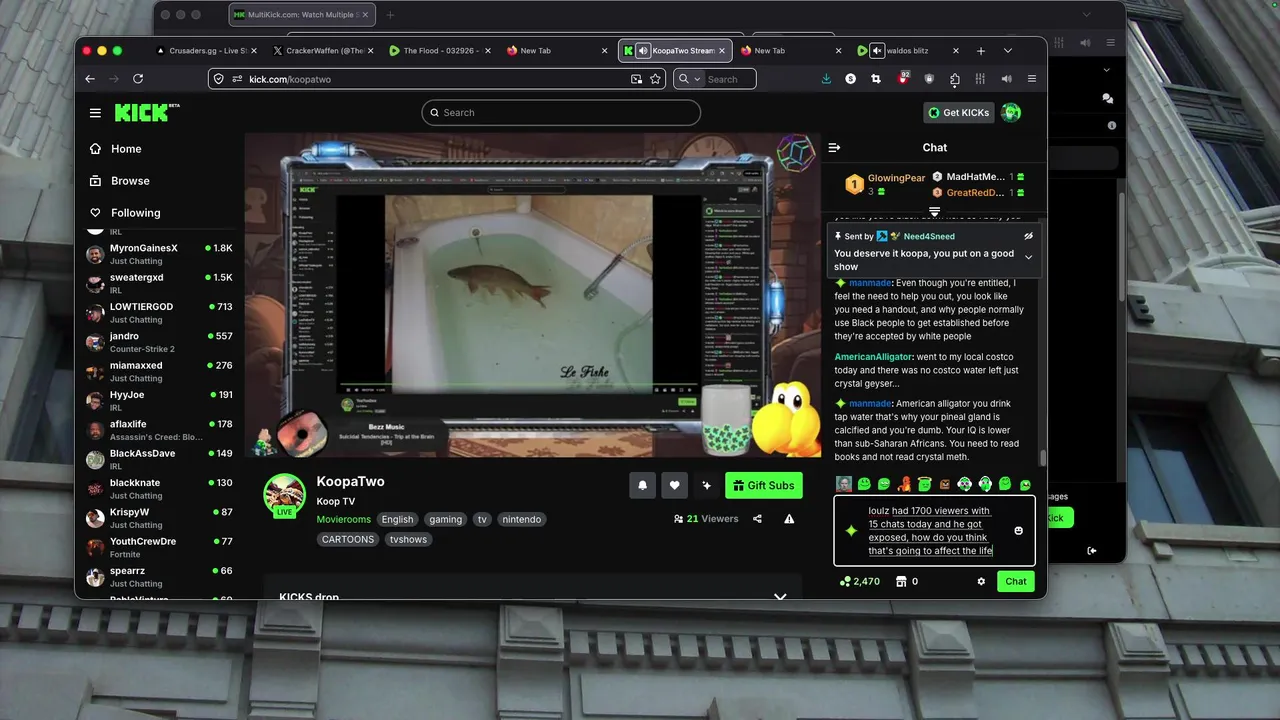1280x720 pixels.
Task: Toggle the Kick sidebar hamburger menu
Action: [x=95, y=113]
